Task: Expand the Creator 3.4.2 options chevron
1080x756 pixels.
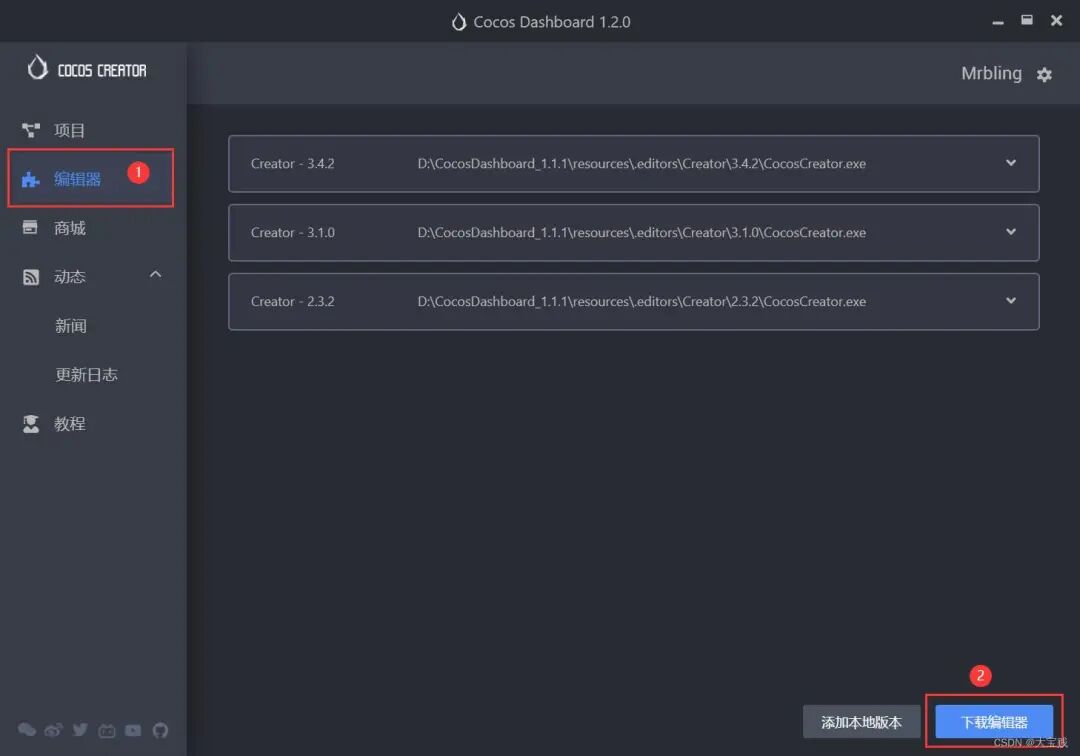Action: click(x=1011, y=163)
